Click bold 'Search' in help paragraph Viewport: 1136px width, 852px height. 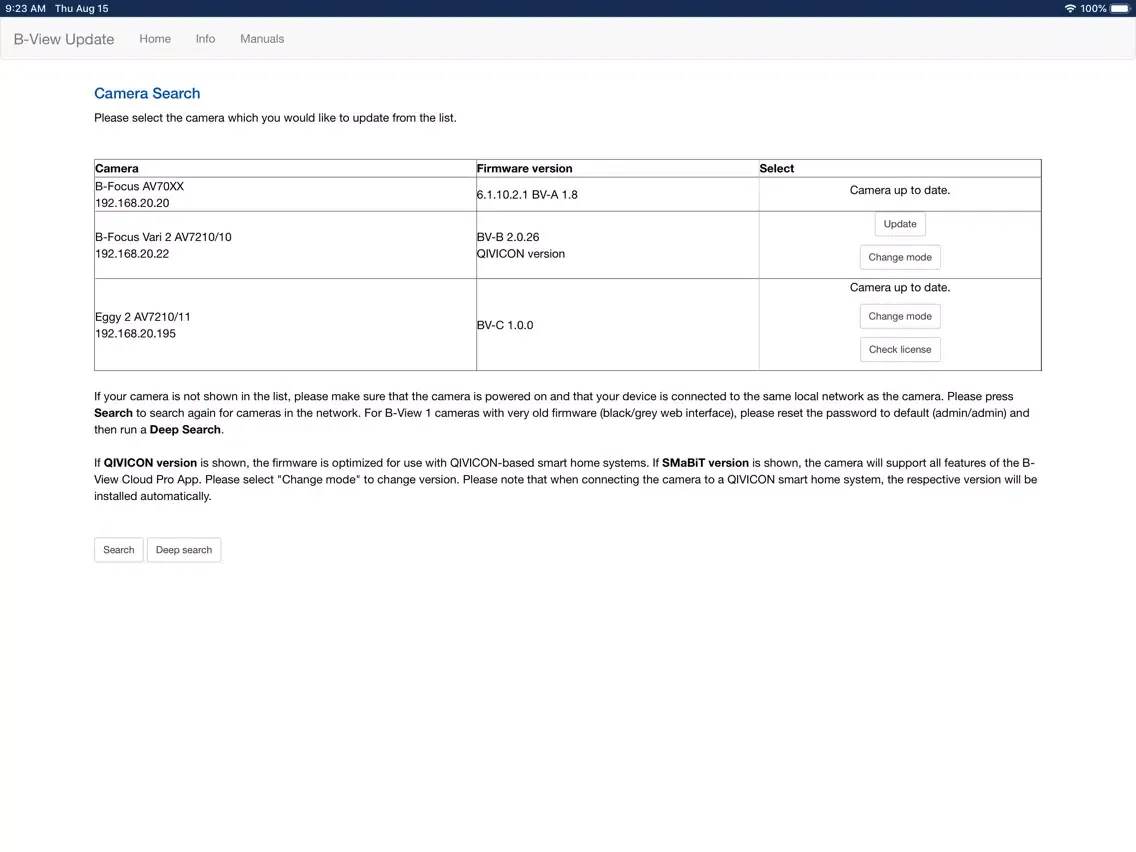(x=113, y=413)
